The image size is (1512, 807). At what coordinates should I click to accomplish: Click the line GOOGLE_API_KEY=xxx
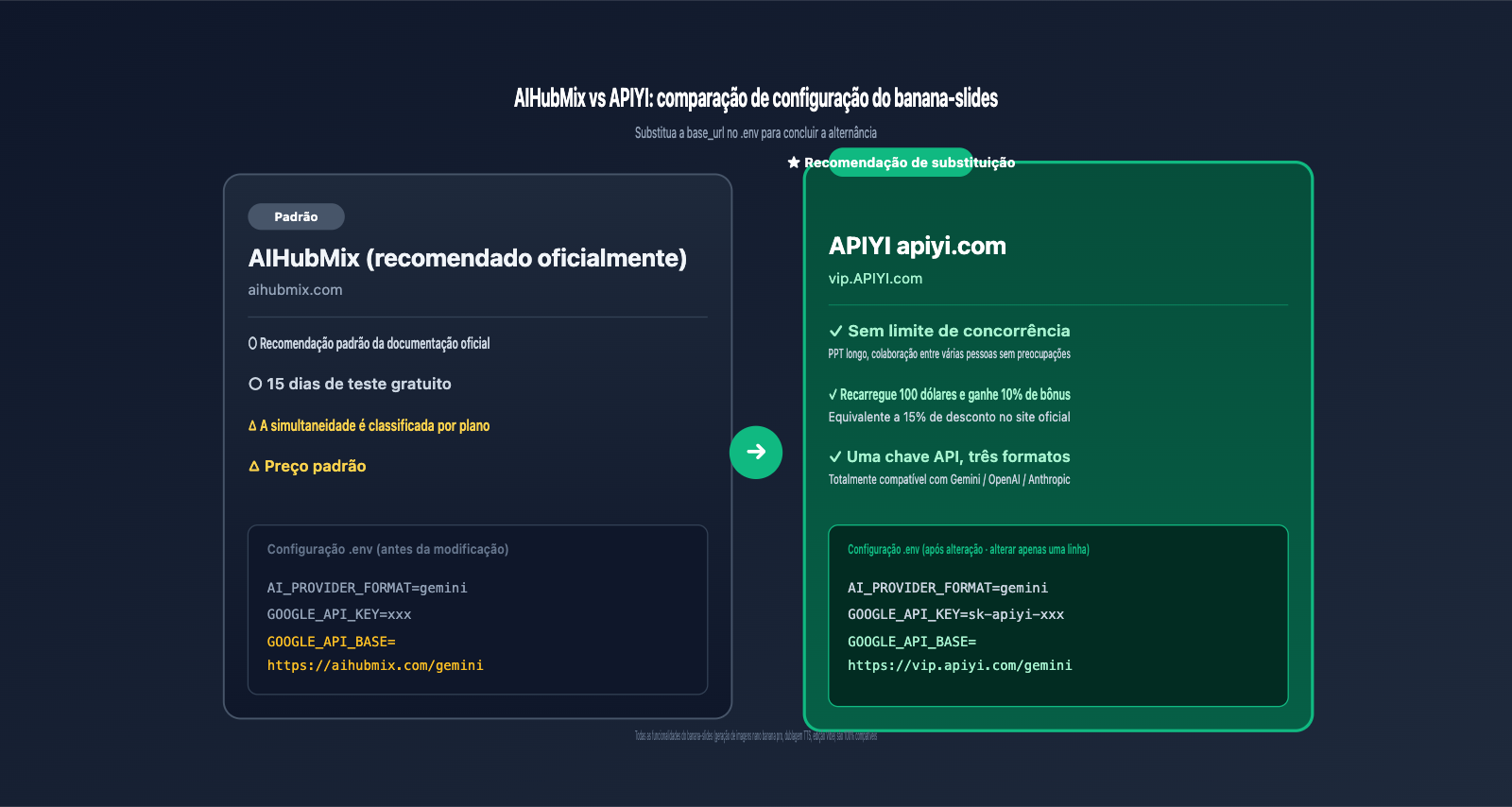pyautogui.click(x=339, y=614)
